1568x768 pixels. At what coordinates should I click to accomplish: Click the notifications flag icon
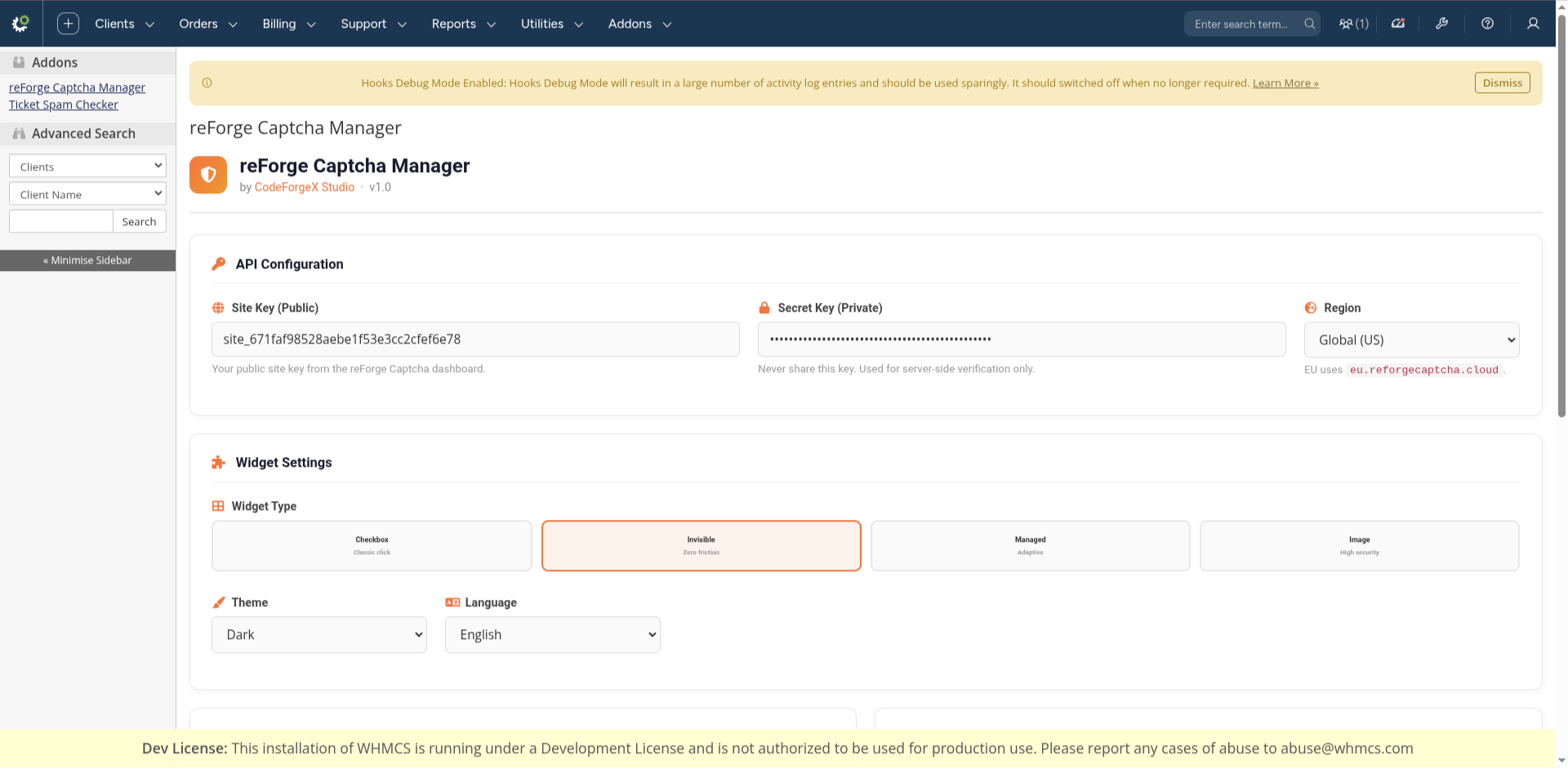1398,24
